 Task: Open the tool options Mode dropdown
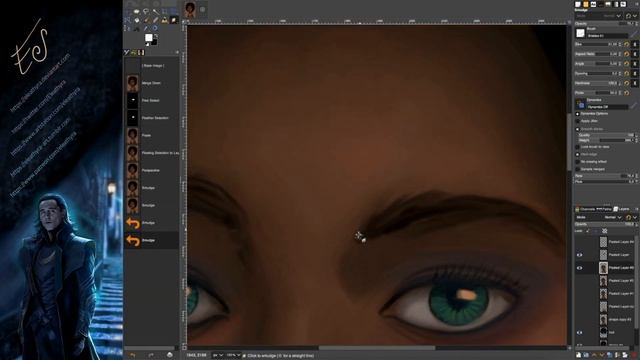pos(598,16)
